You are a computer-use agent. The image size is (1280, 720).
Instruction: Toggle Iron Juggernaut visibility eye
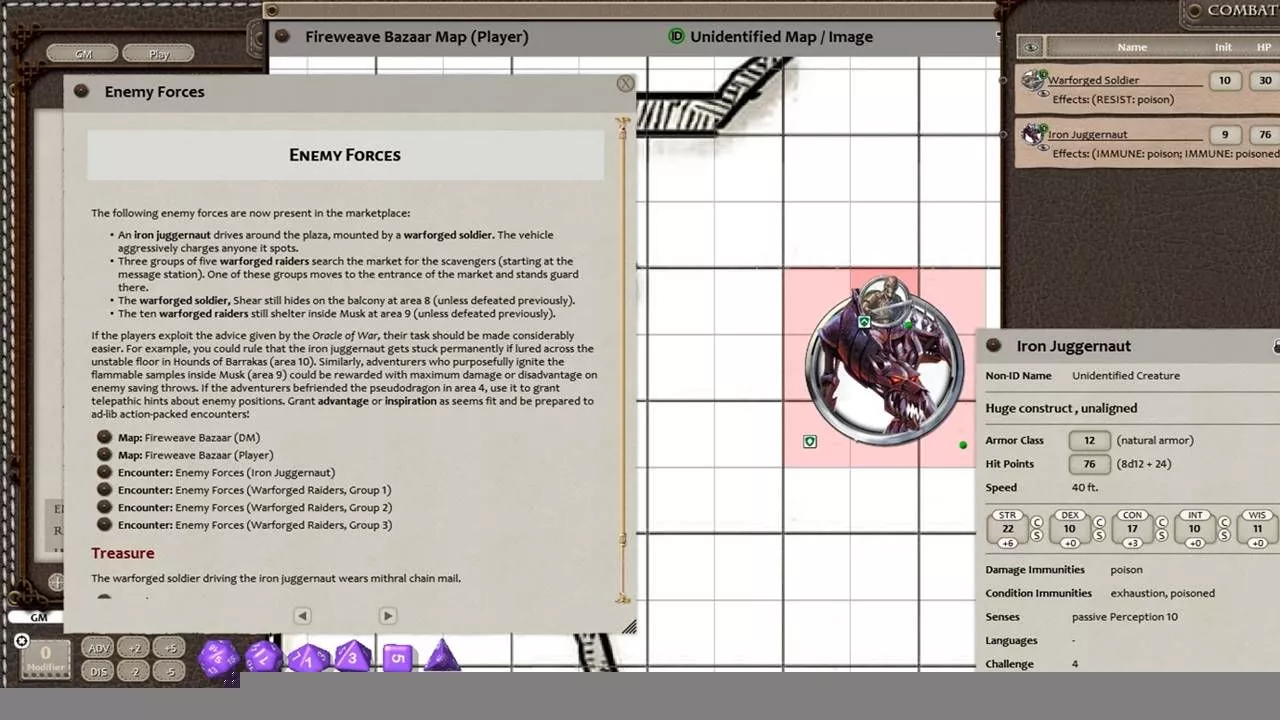click(x=1044, y=148)
